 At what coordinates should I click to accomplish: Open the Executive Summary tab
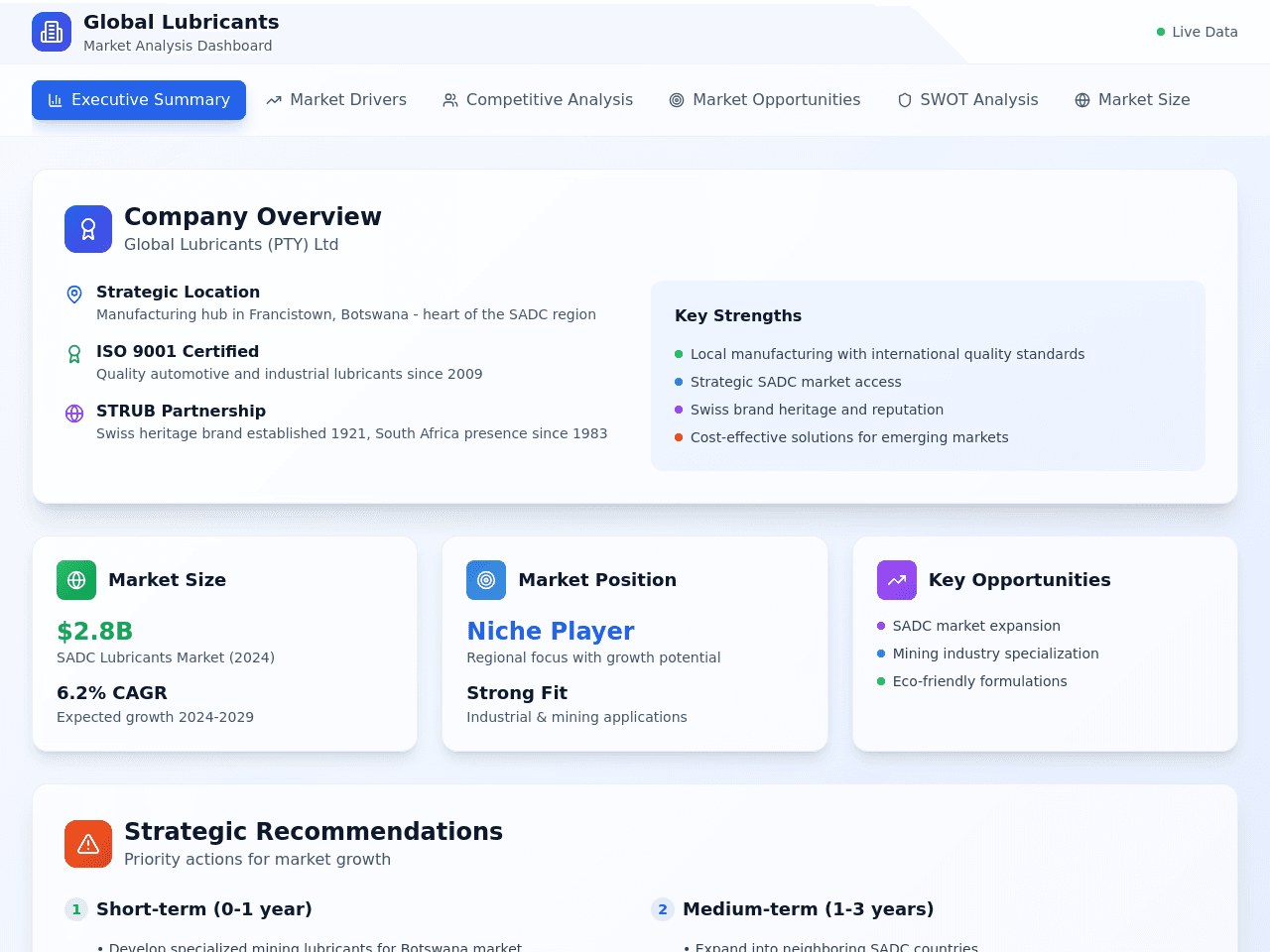click(x=139, y=100)
